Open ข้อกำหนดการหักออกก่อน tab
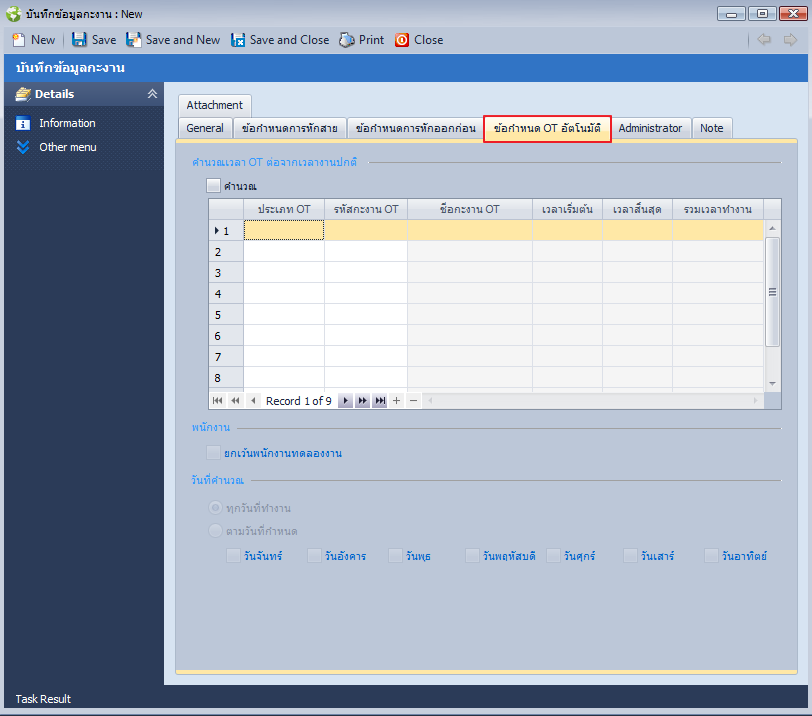The width and height of the screenshot is (812, 716). click(415, 128)
